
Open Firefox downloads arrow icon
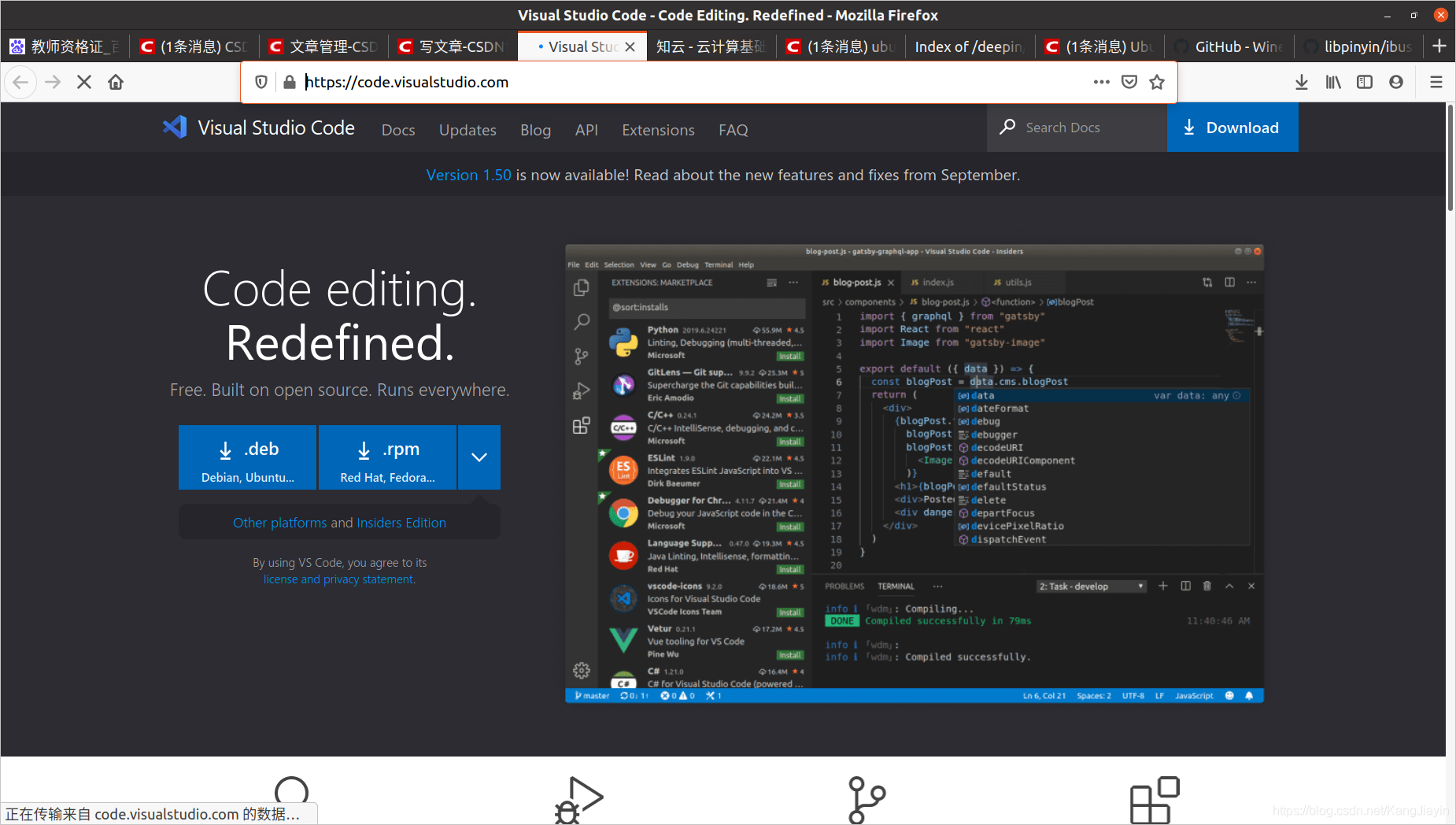pyautogui.click(x=1302, y=82)
